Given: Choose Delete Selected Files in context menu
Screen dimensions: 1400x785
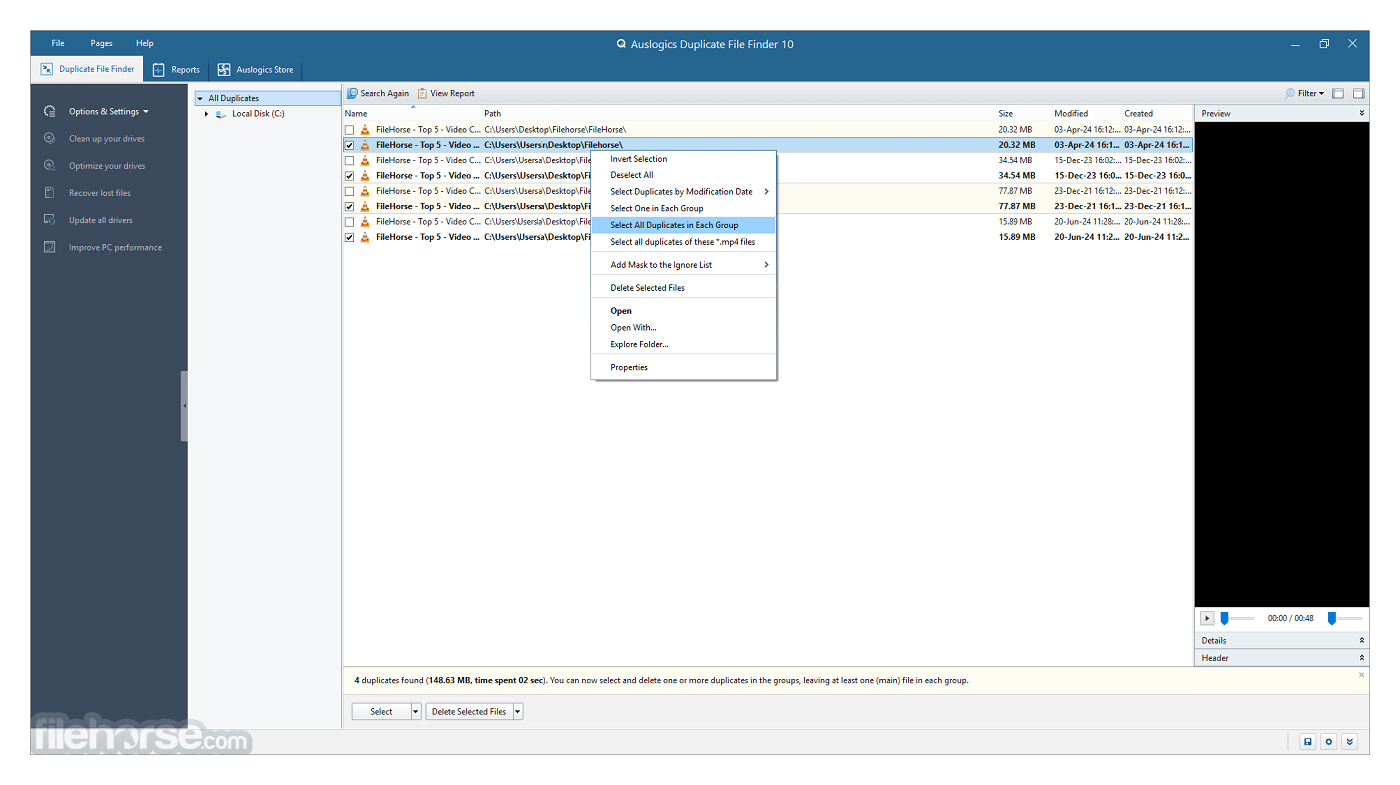Looking at the screenshot, I should 684,288.
